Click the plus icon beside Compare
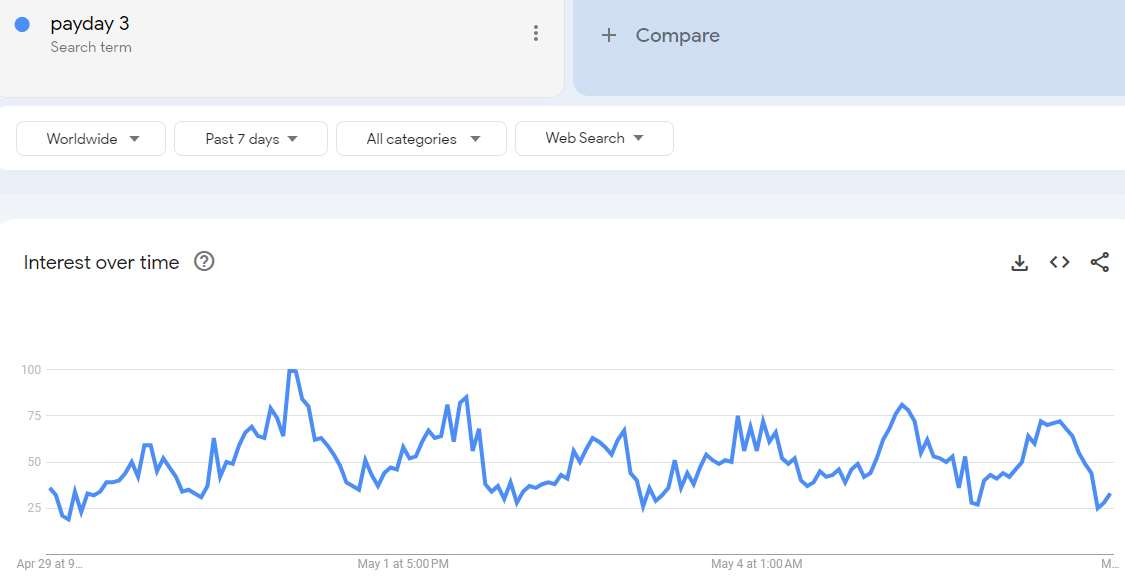The image size is (1125, 579). [608, 35]
